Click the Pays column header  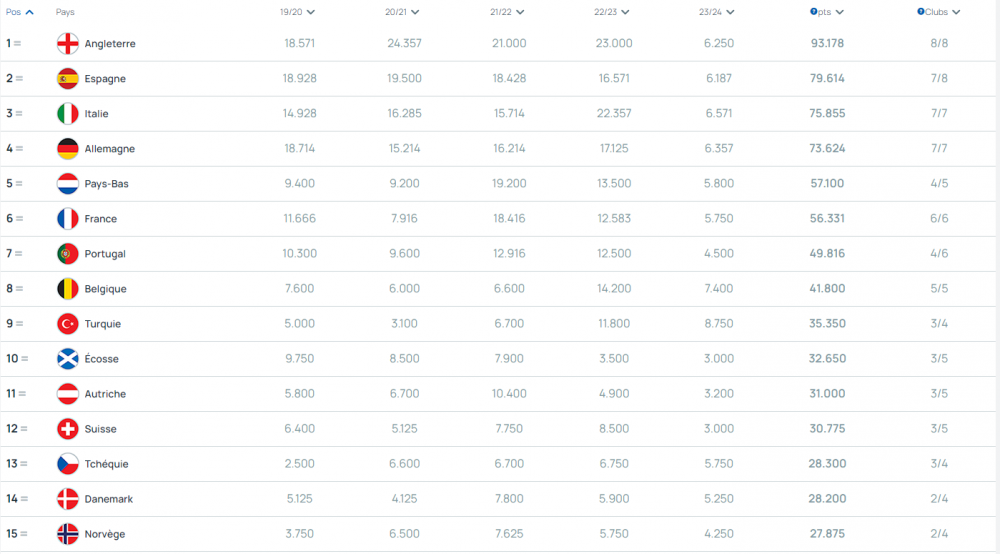65,12
